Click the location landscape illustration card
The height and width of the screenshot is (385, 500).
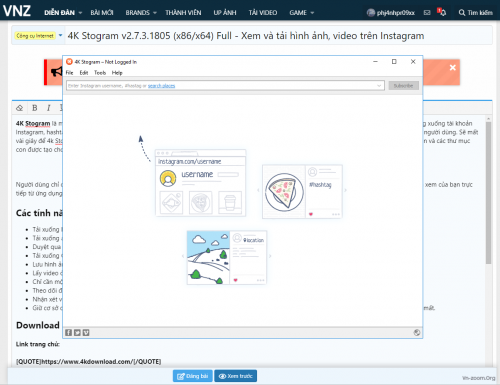(227, 257)
